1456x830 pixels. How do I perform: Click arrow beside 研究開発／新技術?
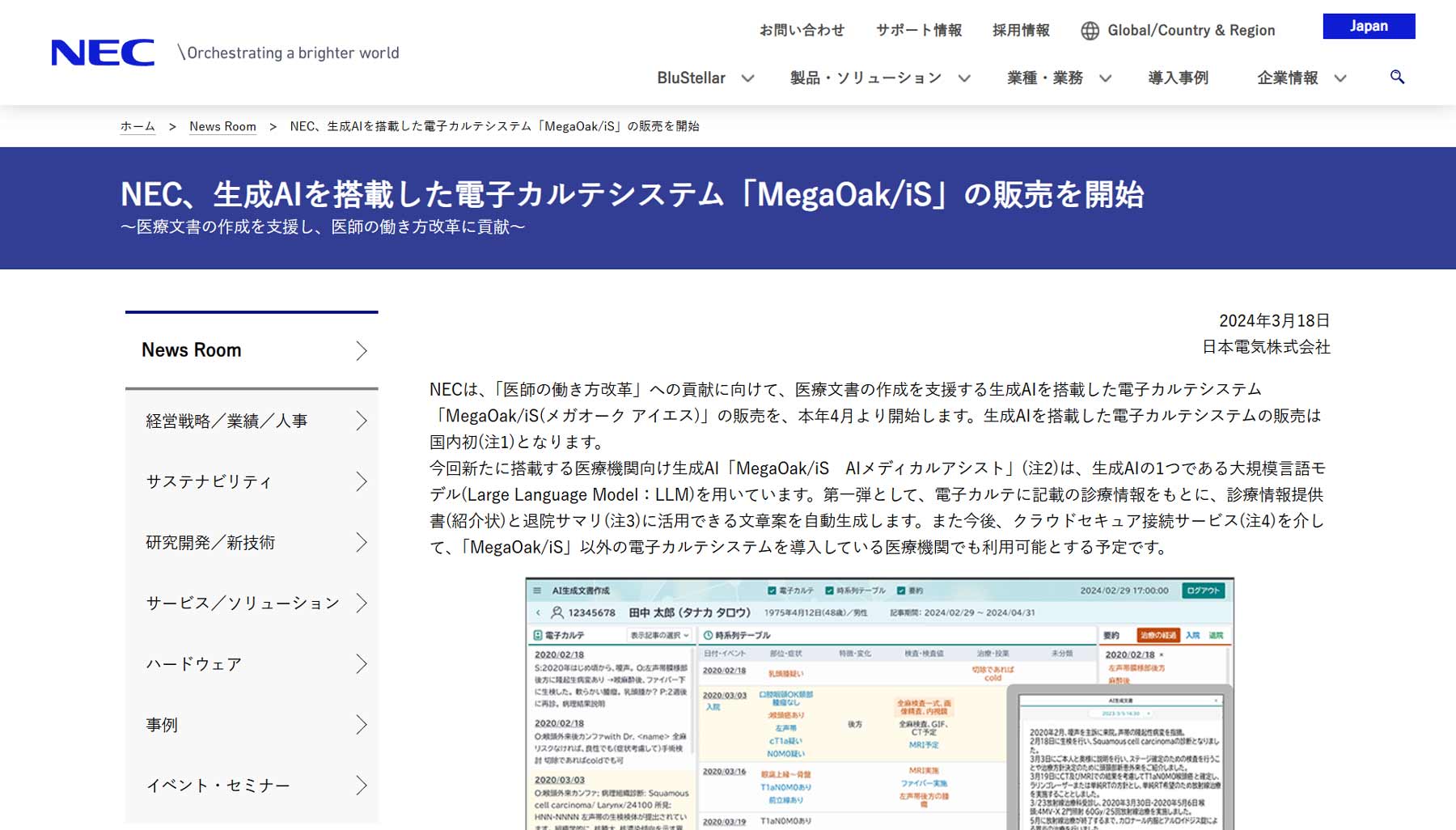pos(362,542)
